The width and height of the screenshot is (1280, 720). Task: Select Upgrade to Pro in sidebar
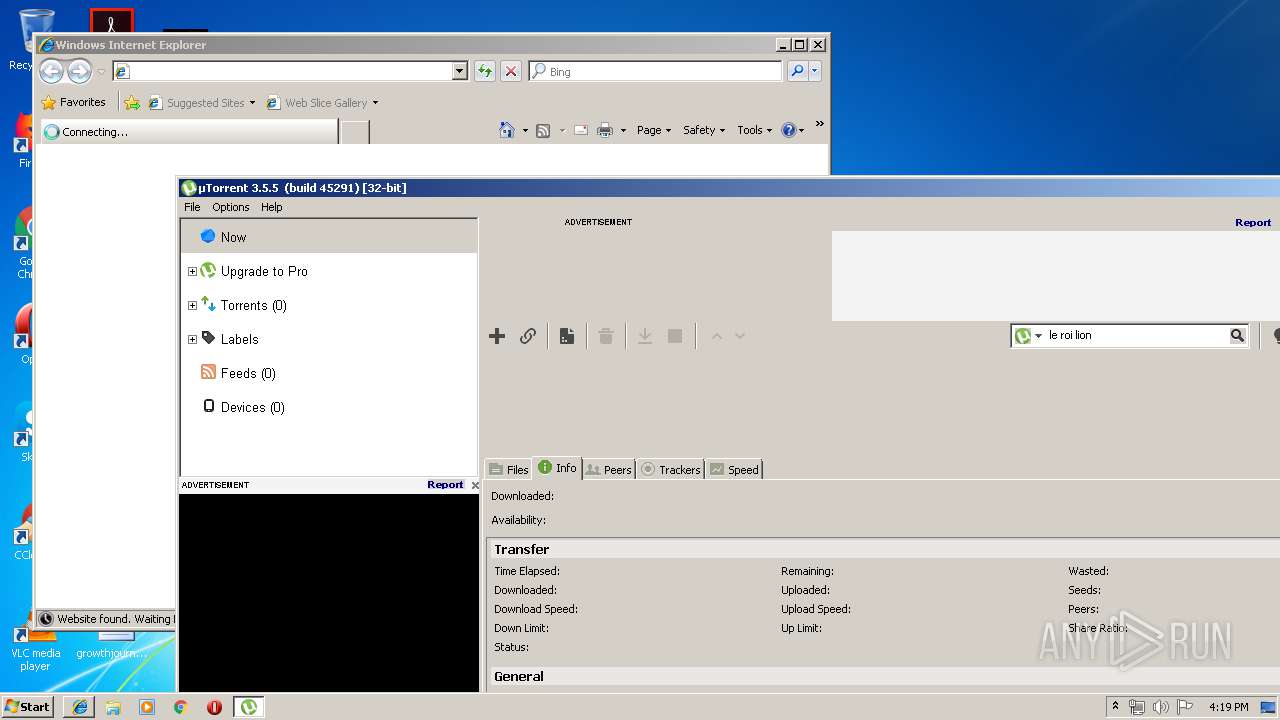click(x=264, y=271)
